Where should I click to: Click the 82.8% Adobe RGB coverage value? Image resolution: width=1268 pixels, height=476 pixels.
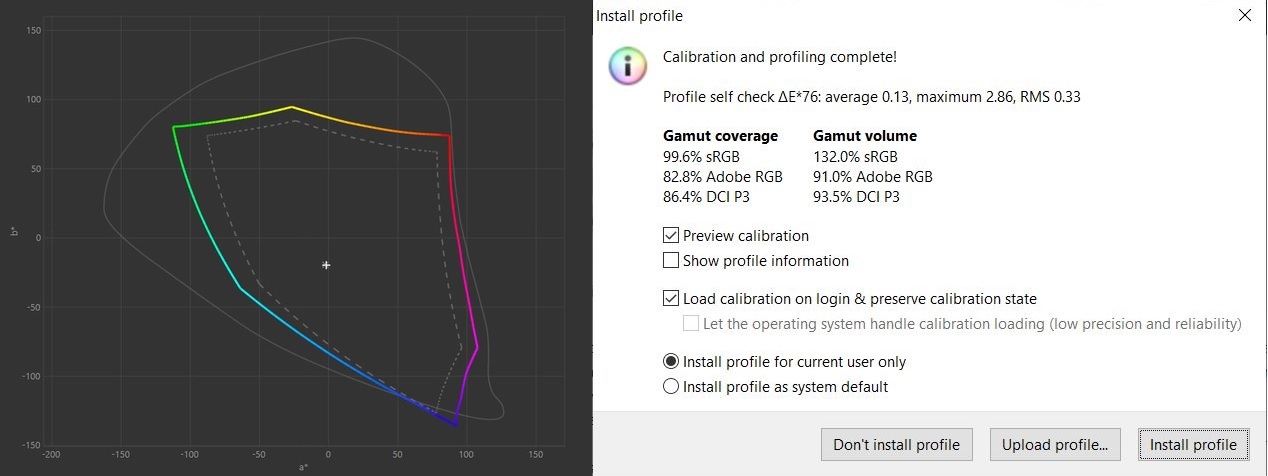(x=723, y=177)
